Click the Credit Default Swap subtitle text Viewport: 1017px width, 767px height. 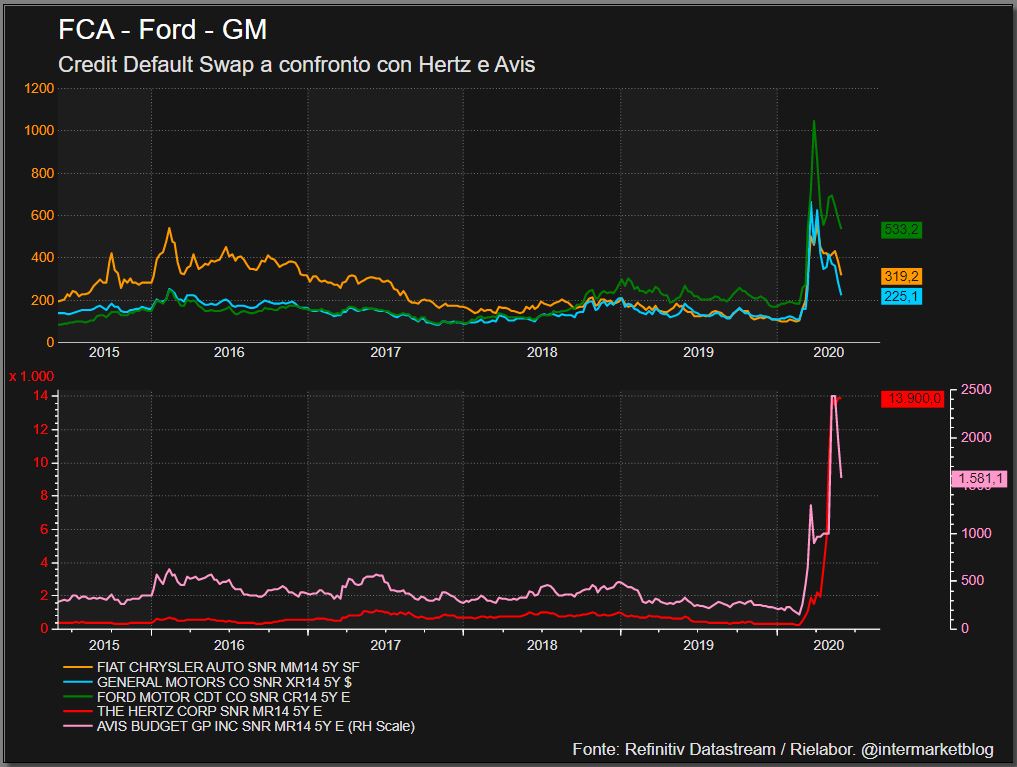click(297, 65)
